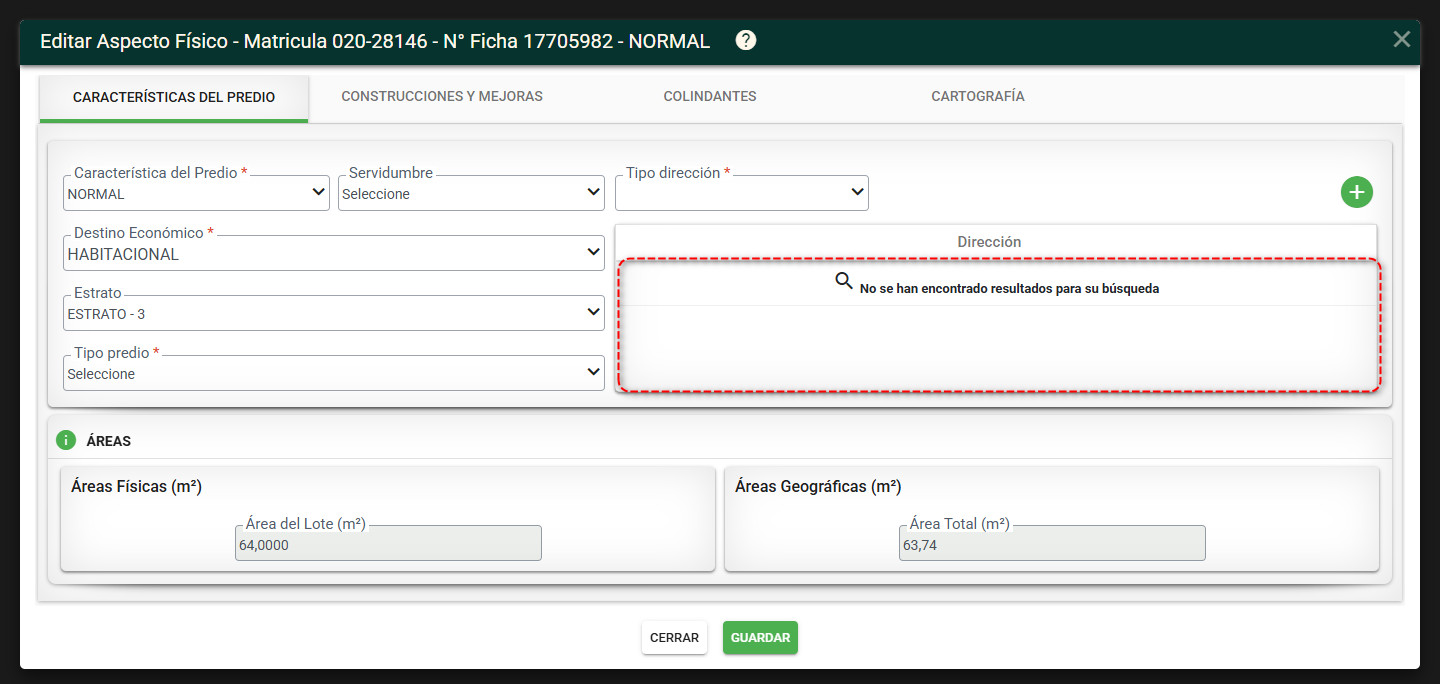1440x684 pixels.
Task: Switch to Características del Predio tab
Action: (x=174, y=98)
